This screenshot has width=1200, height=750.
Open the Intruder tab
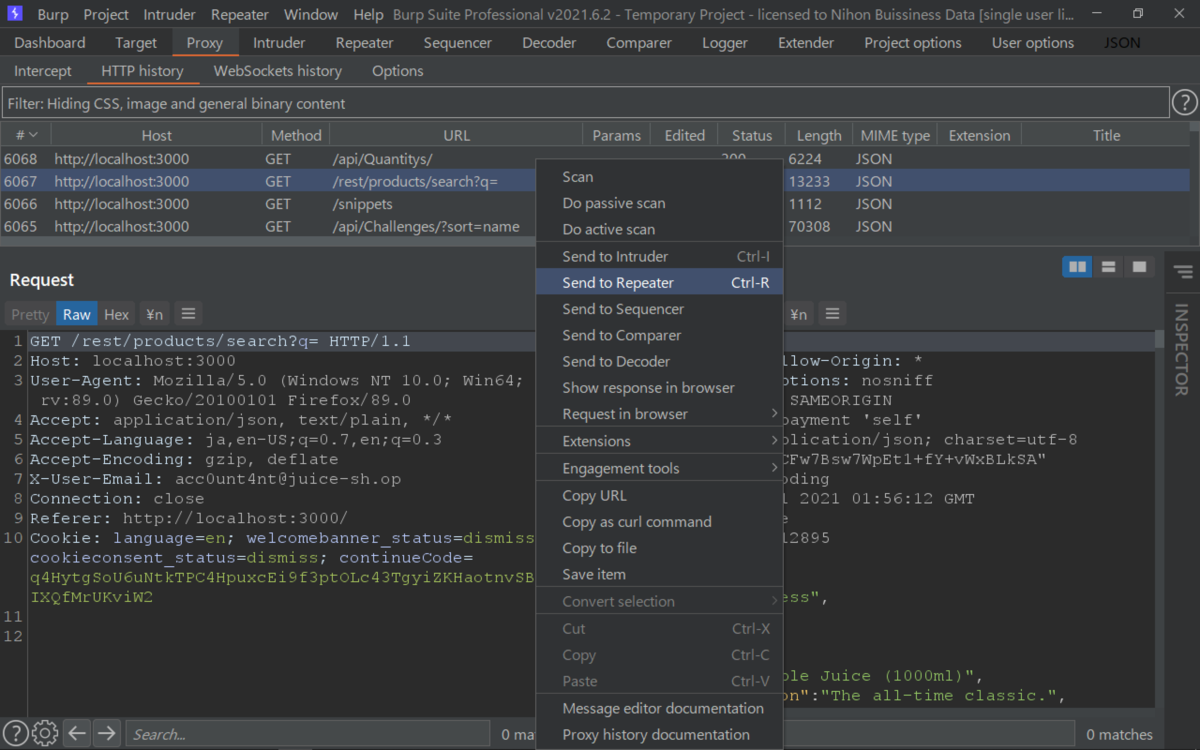(279, 43)
